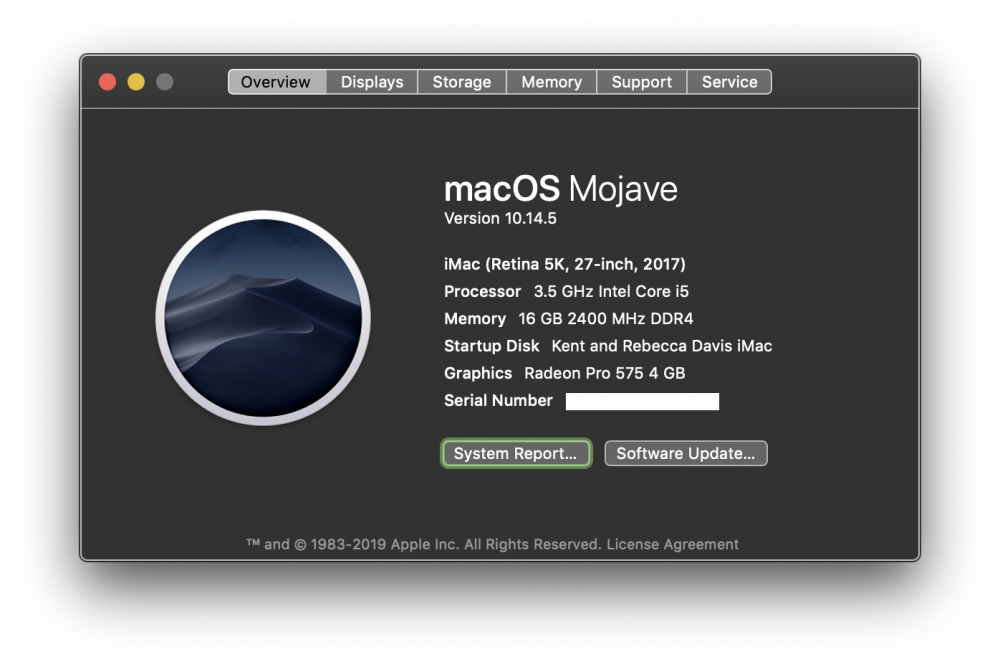Click the iMac Retina 5K model description
Image resolution: width=1000 pixels, height=667 pixels.
click(x=565, y=264)
